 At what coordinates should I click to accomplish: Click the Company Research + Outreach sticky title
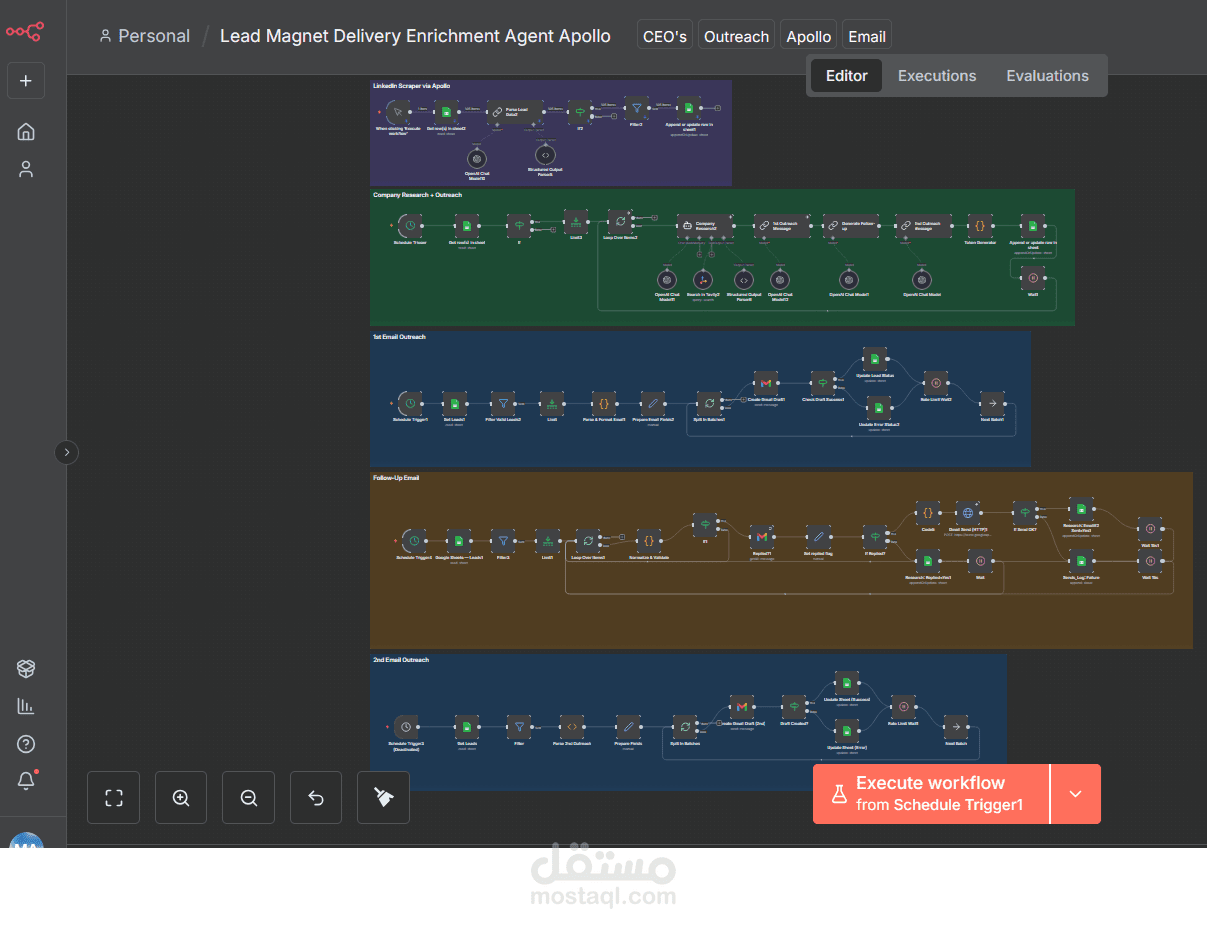click(x=417, y=195)
